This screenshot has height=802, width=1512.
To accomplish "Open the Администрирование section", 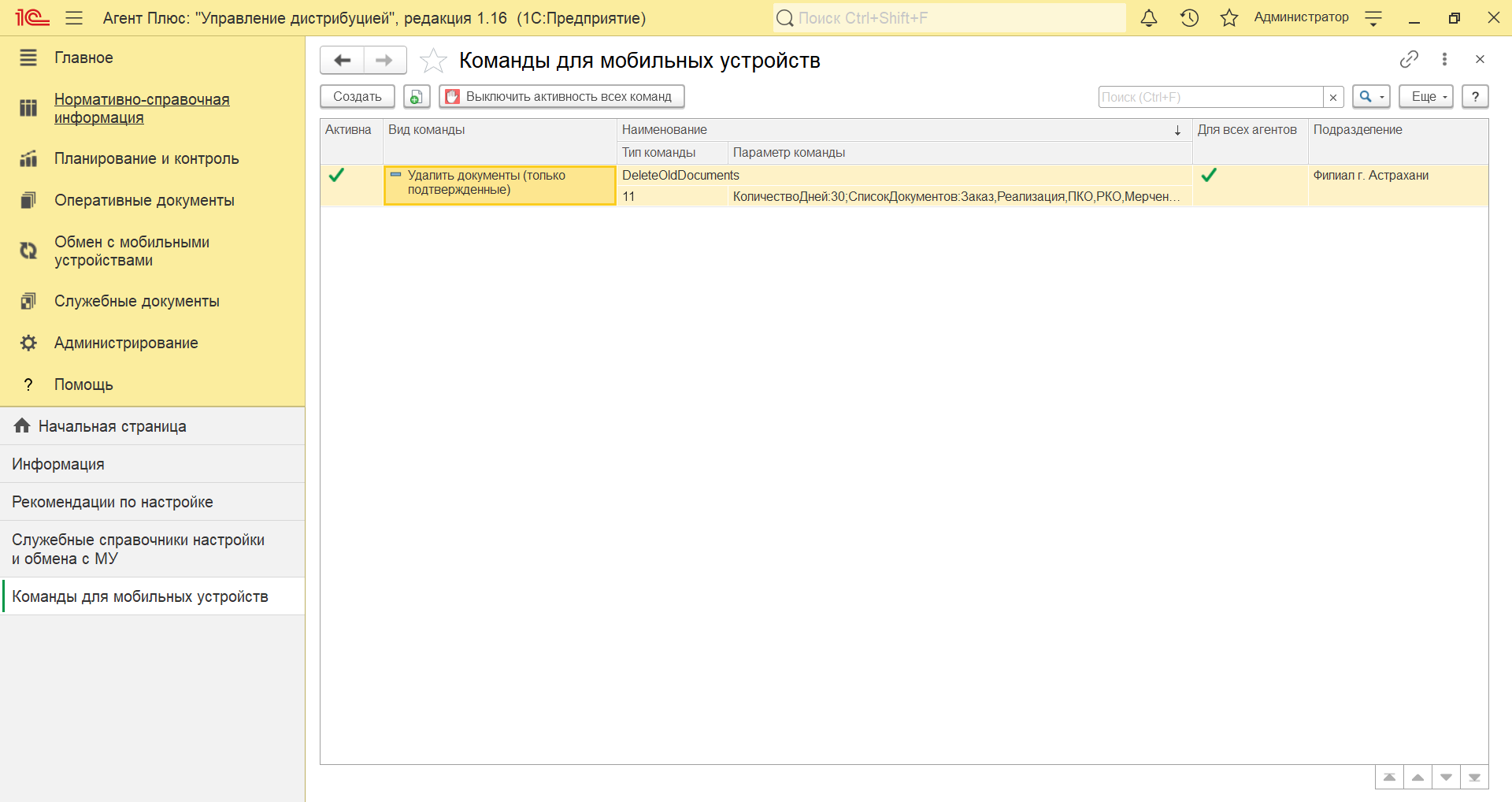I will pyautogui.click(x=126, y=343).
